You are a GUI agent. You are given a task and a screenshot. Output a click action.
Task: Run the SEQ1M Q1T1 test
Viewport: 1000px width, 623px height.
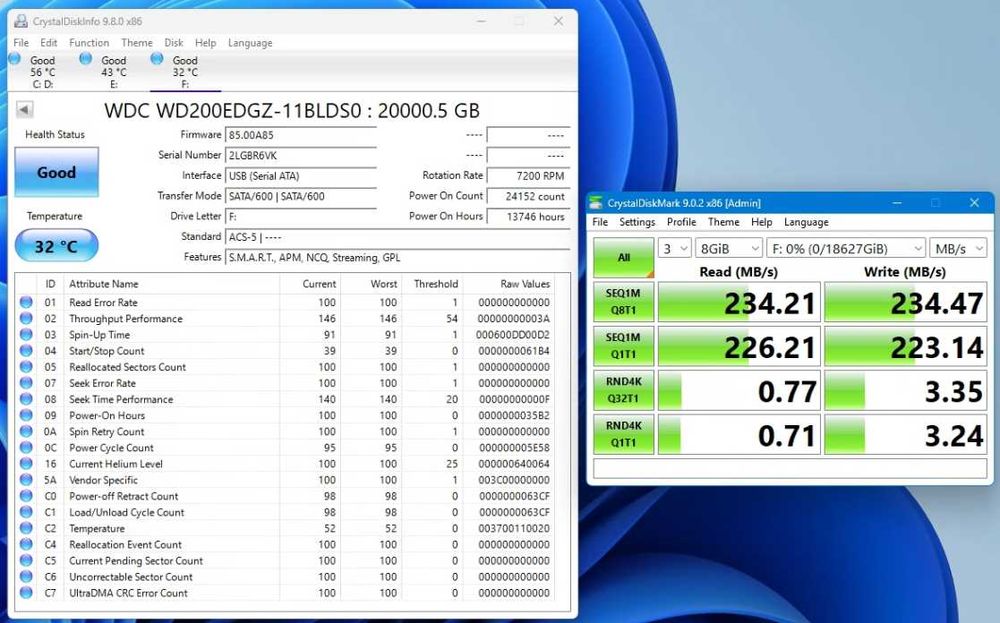pos(624,346)
